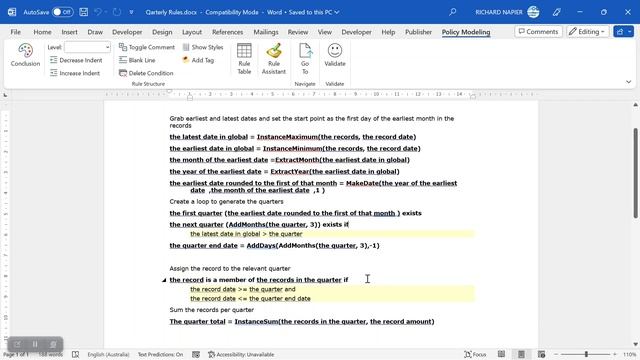Select Web Layout view
This screenshot has height=360, width=640.
(541, 354)
